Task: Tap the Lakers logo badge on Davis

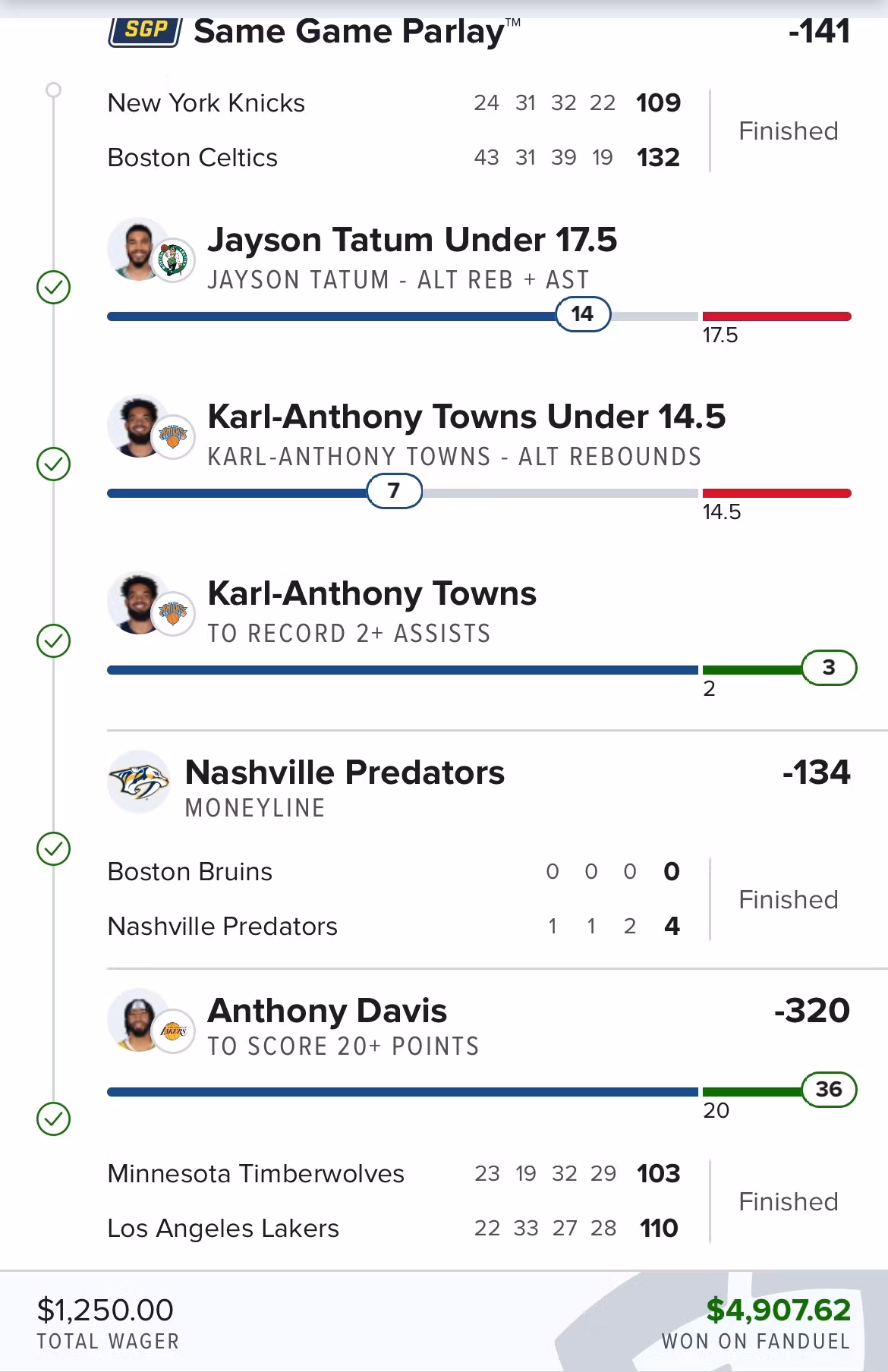Action: pyautogui.click(x=173, y=1031)
